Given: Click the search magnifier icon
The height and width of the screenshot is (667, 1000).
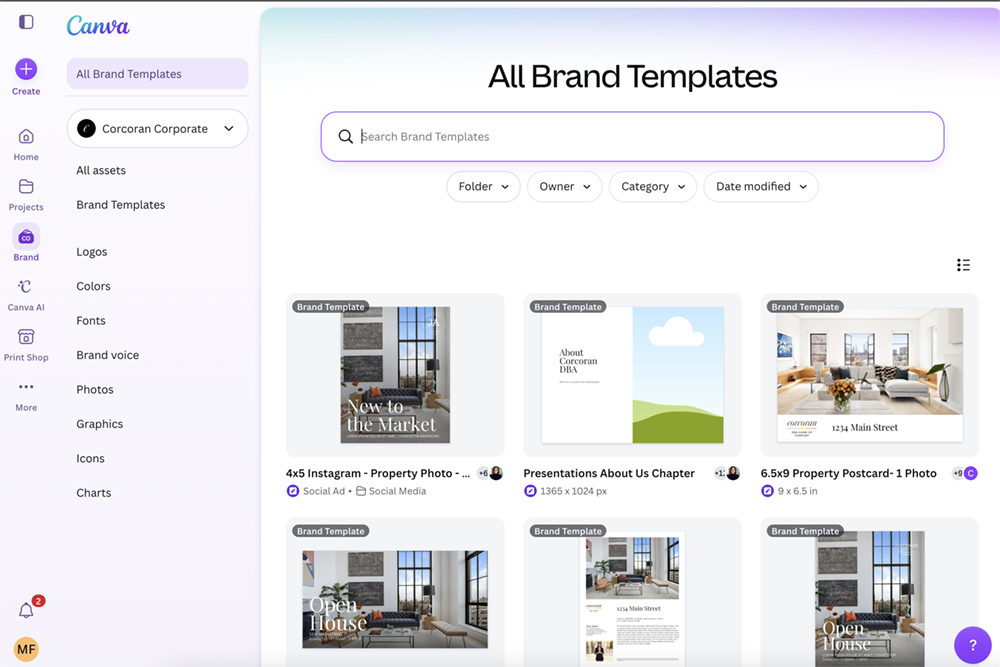Looking at the screenshot, I should point(346,136).
